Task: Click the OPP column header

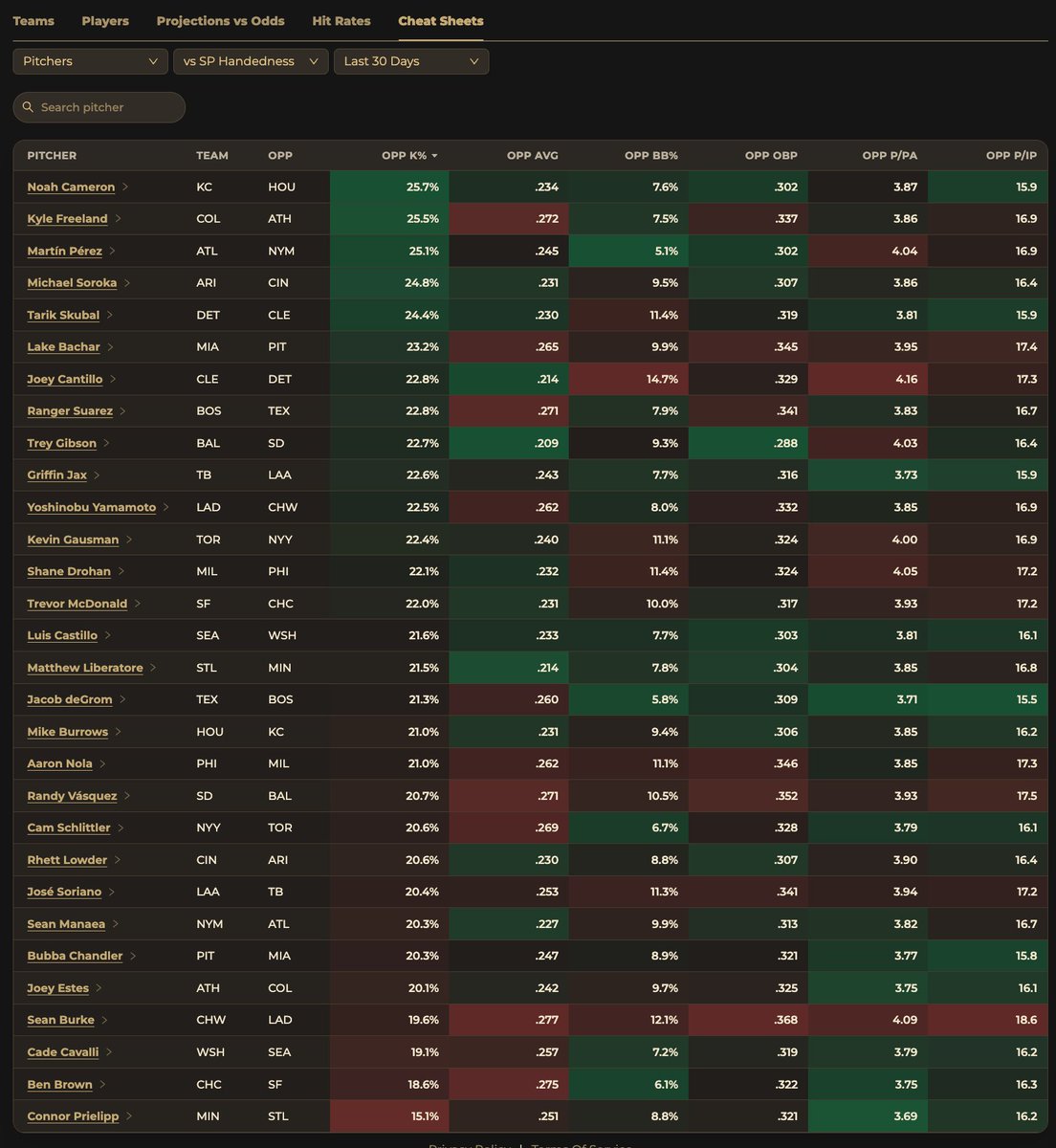Action: click(280, 156)
